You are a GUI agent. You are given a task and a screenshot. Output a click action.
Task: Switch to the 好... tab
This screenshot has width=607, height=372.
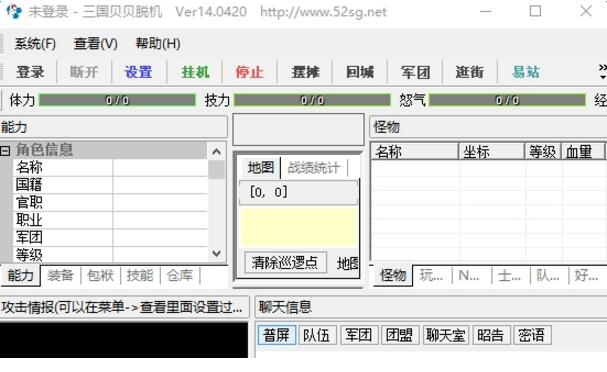pyautogui.click(x=586, y=276)
